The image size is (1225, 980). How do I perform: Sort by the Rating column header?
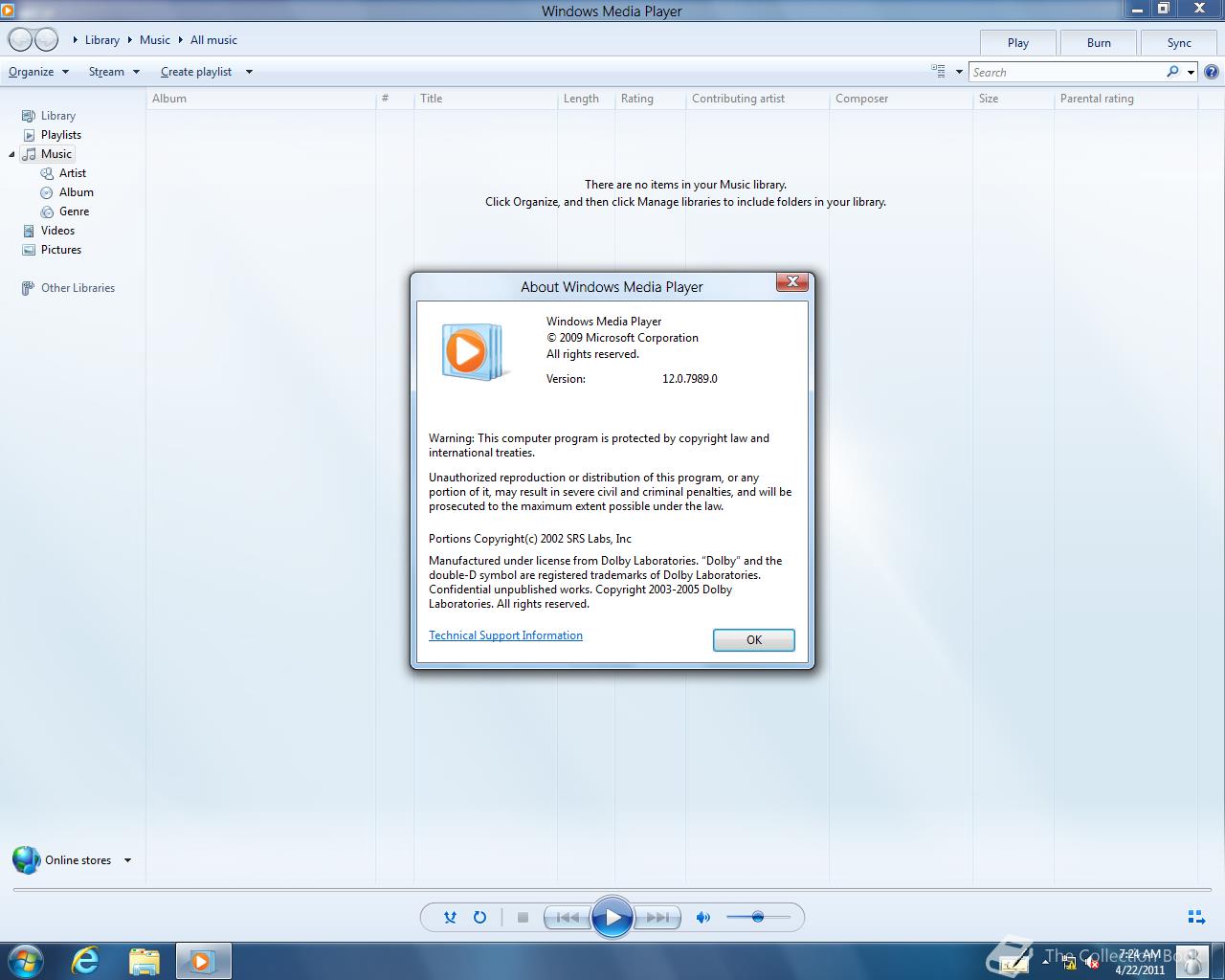(650, 99)
